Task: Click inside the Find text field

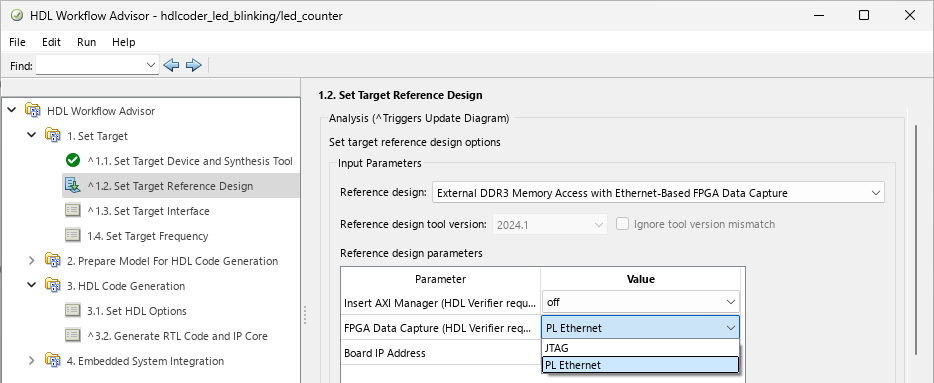Action: click(x=90, y=65)
